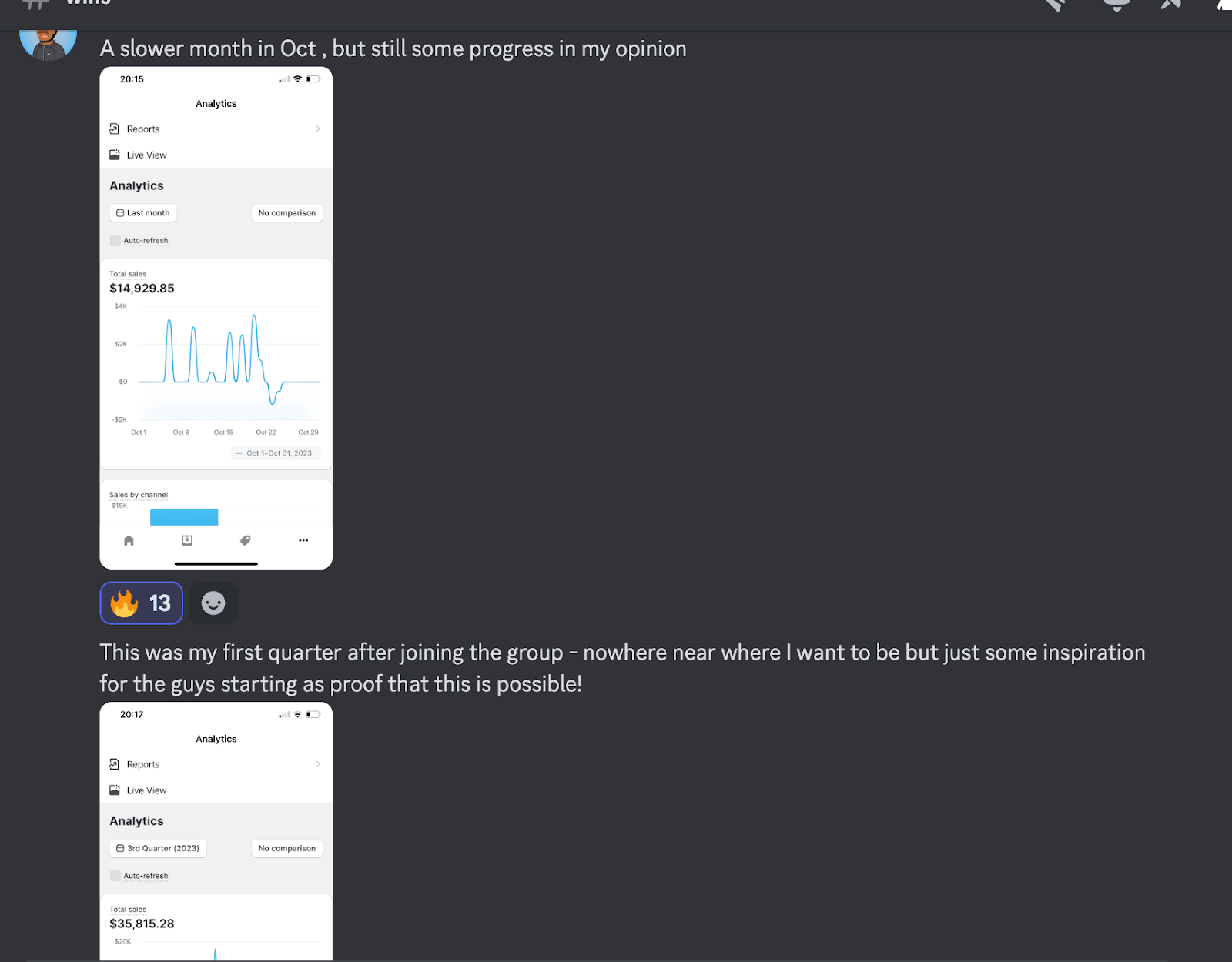Enable Auto-refresh checkbox in the 3rd Quarter analytics

click(115, 876)
